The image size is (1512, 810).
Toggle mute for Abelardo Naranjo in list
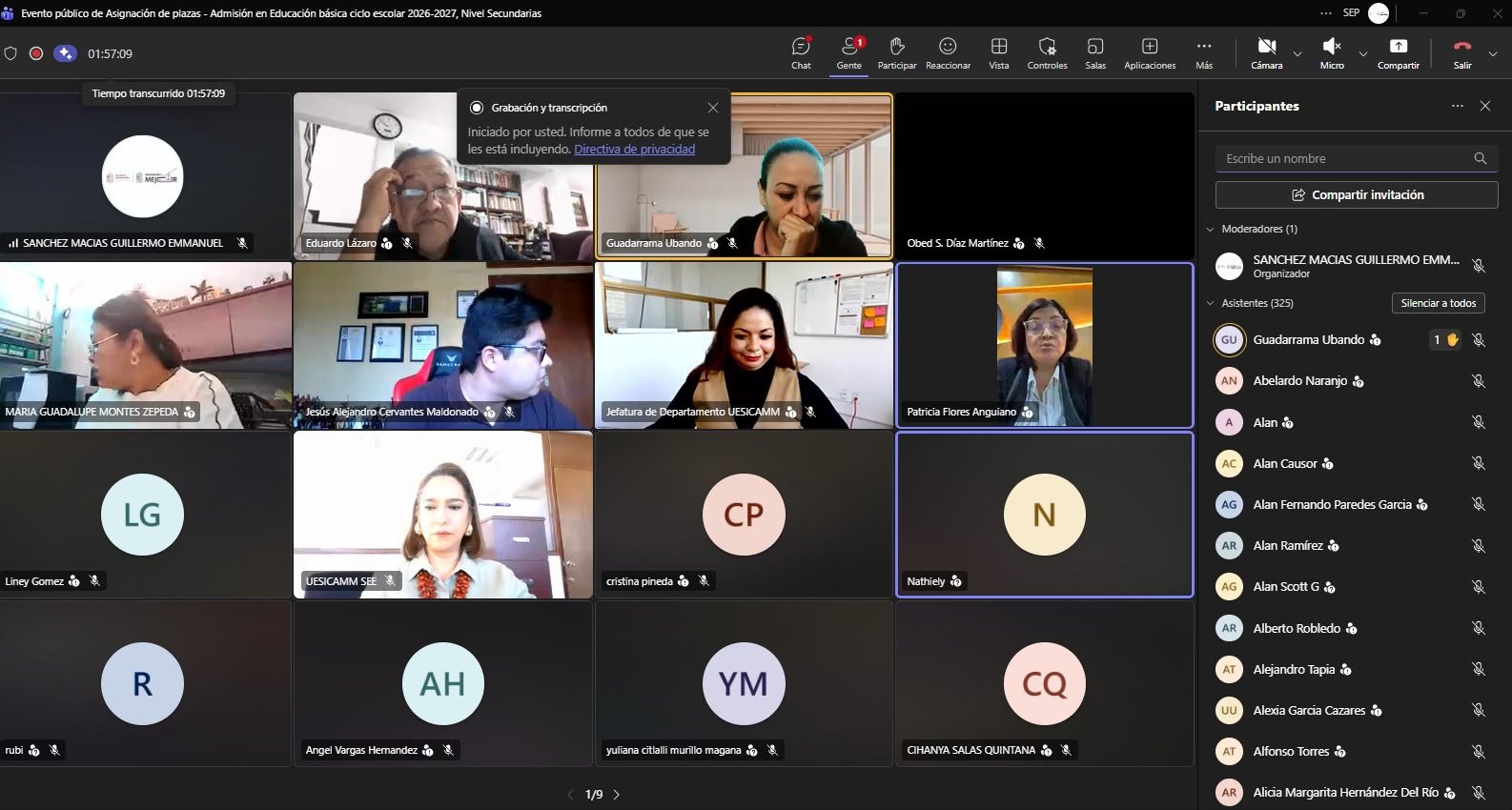[1479, 381]
